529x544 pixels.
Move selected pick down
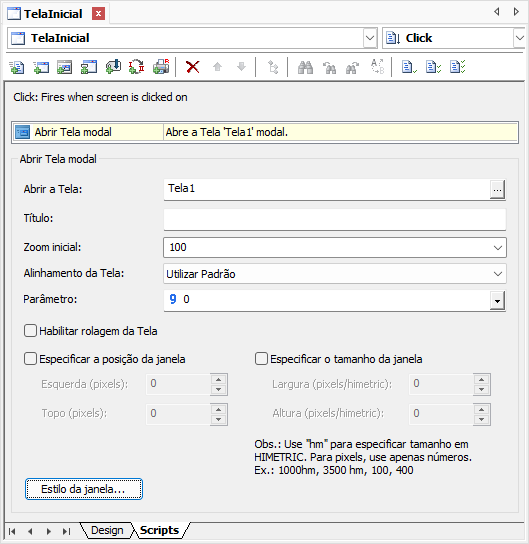point(241,67)
